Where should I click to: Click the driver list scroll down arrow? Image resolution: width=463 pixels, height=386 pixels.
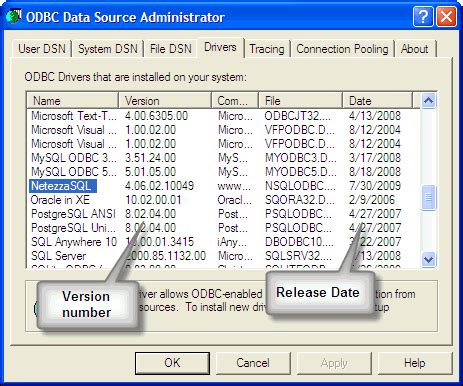pos(428,259)
